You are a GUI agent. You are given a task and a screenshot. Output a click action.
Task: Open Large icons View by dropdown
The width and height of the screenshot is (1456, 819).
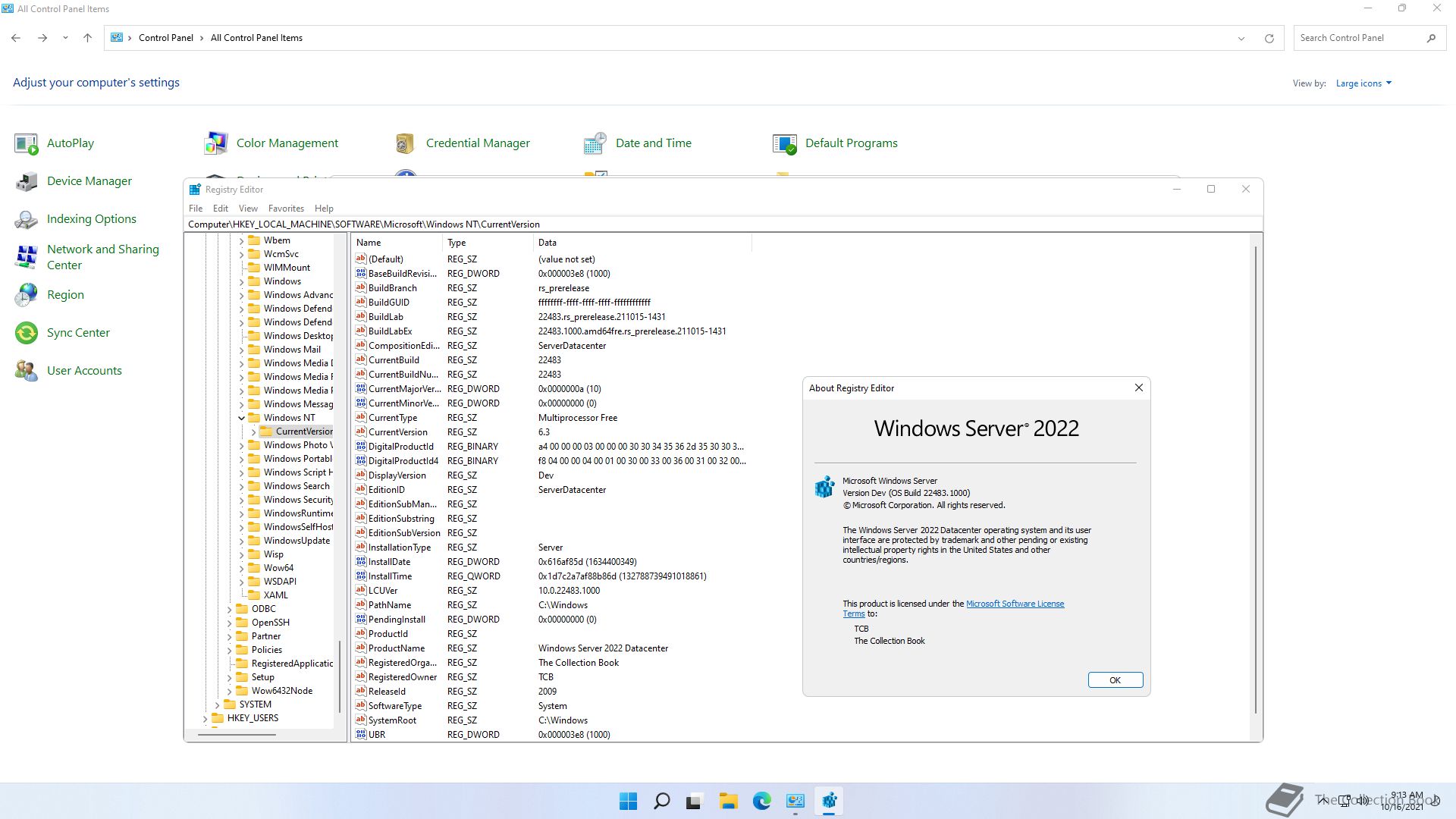point(1363,83)
